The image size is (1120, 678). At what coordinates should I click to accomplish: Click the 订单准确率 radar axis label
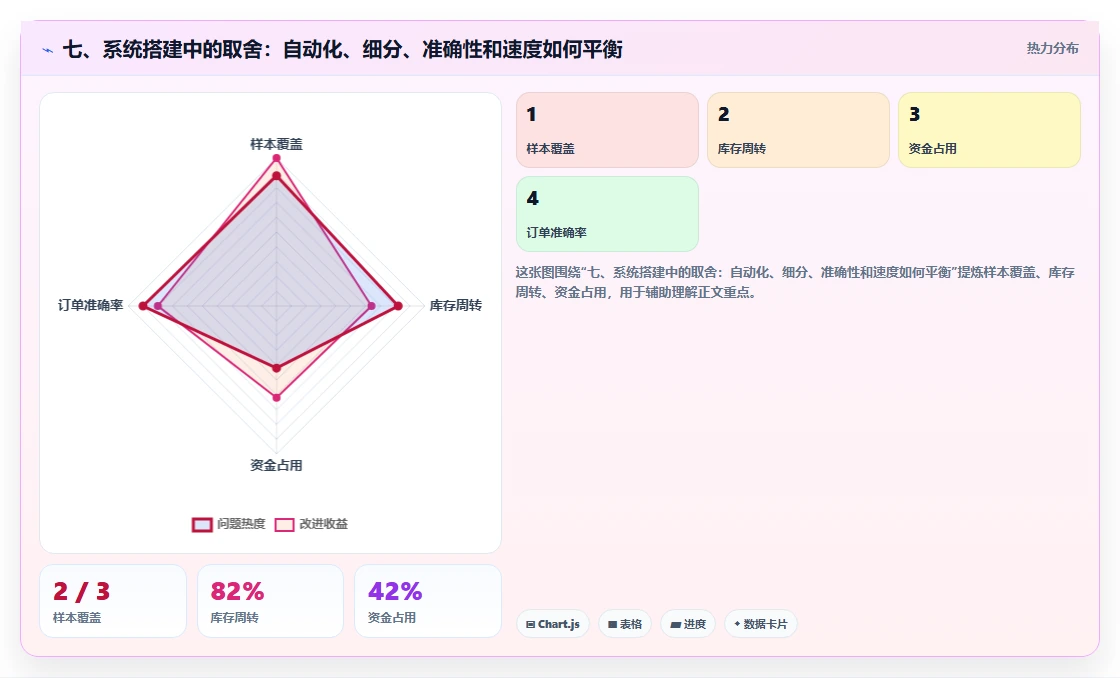click(x=91, y=305)
